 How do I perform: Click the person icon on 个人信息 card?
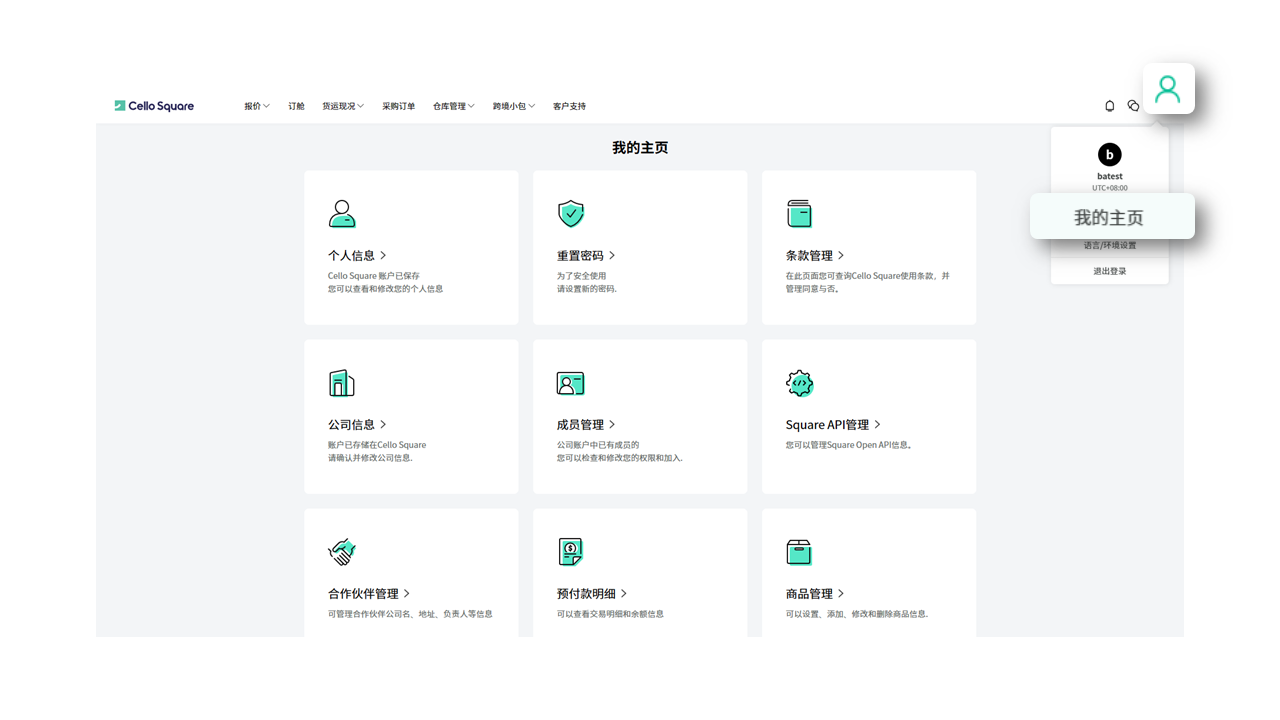pyautogui.click(x=341, y=213)
